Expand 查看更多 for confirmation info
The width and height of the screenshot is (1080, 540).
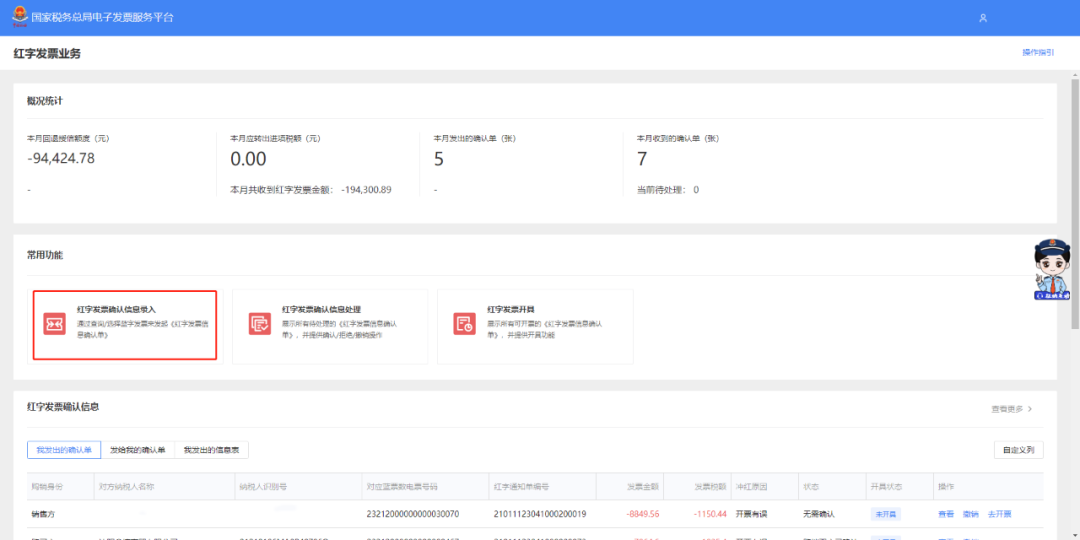(x=1011, y=409)
